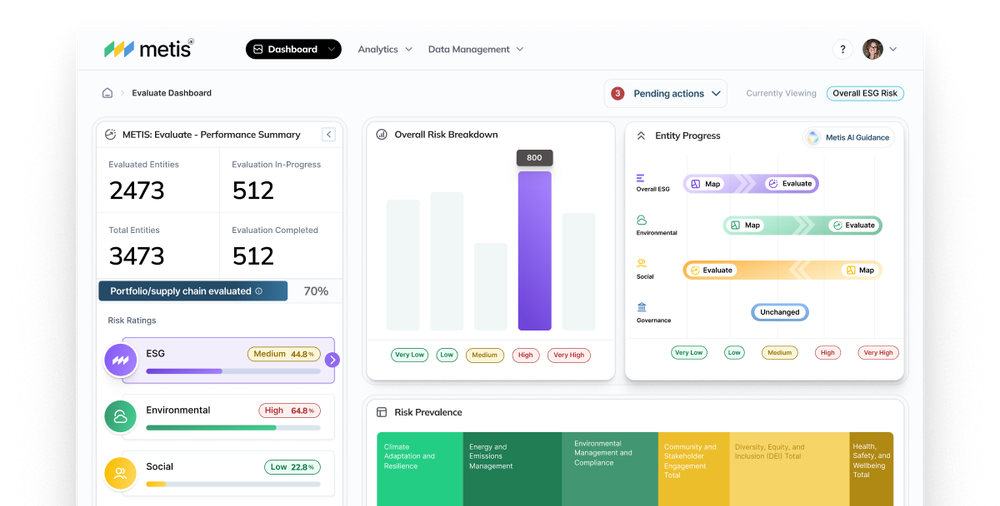Click the Low 22.8% Social badge
Viewport: 1000px width, 506px height.
pyautogui.click(x=292, y=467)
